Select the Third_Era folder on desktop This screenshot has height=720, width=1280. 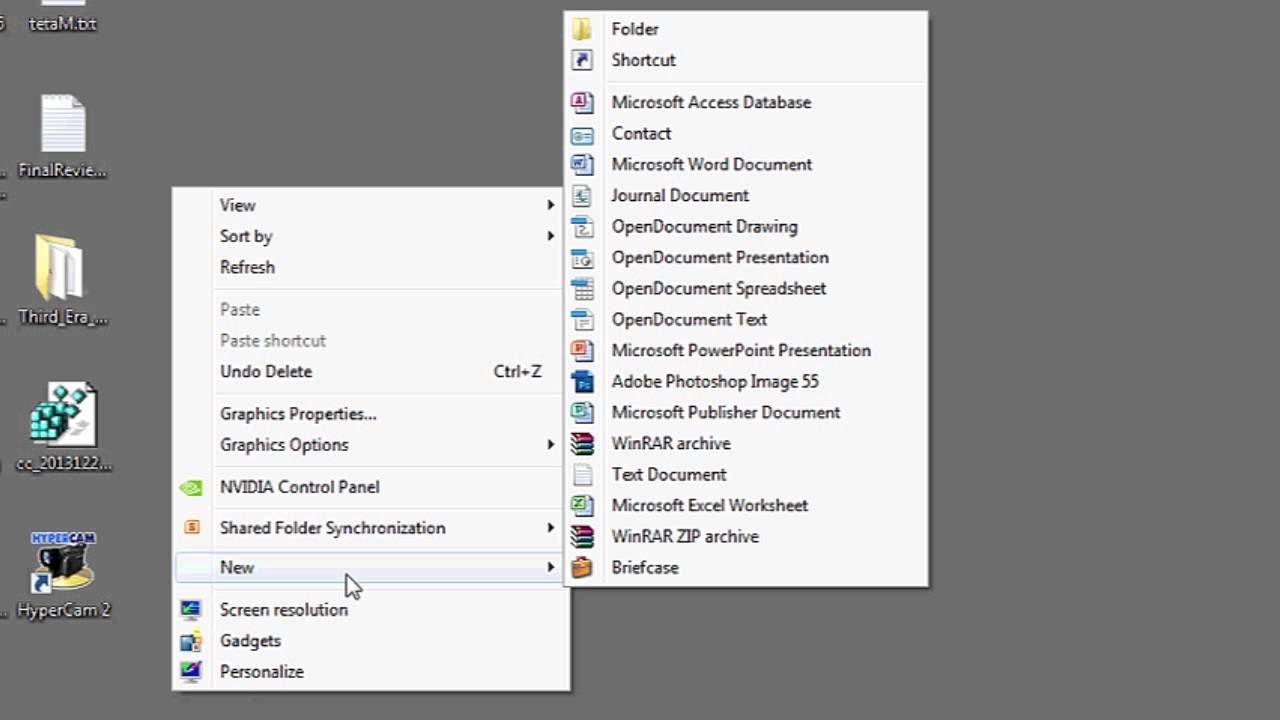coord(61,270)
